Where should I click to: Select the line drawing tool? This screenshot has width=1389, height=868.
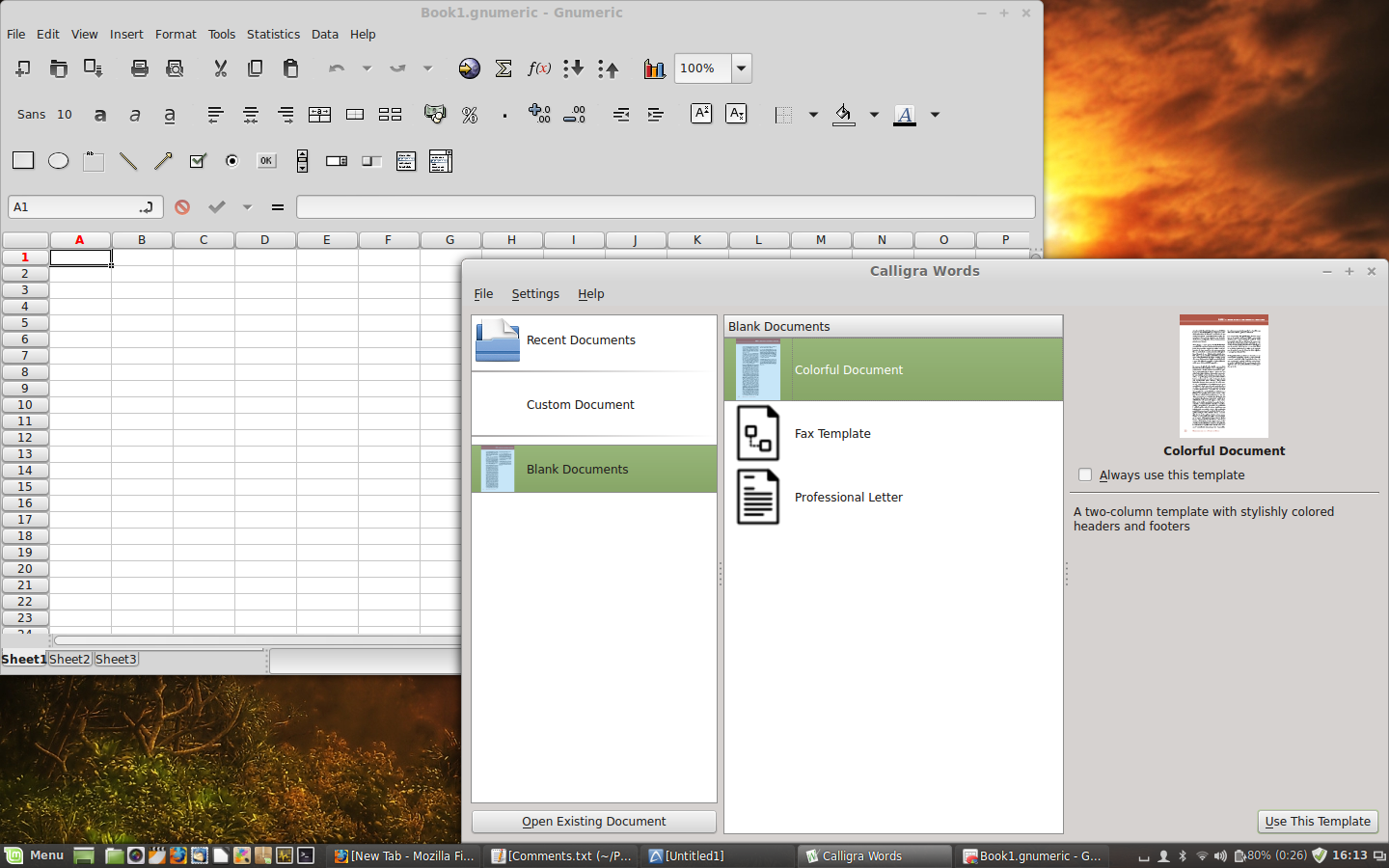[128, 161]
